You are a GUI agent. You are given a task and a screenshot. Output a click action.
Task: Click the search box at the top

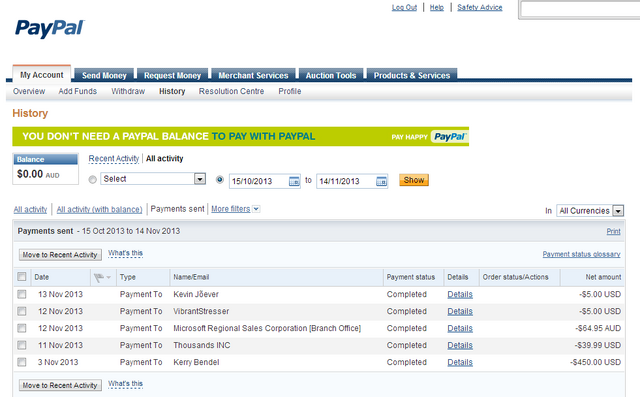coord(580,9)
